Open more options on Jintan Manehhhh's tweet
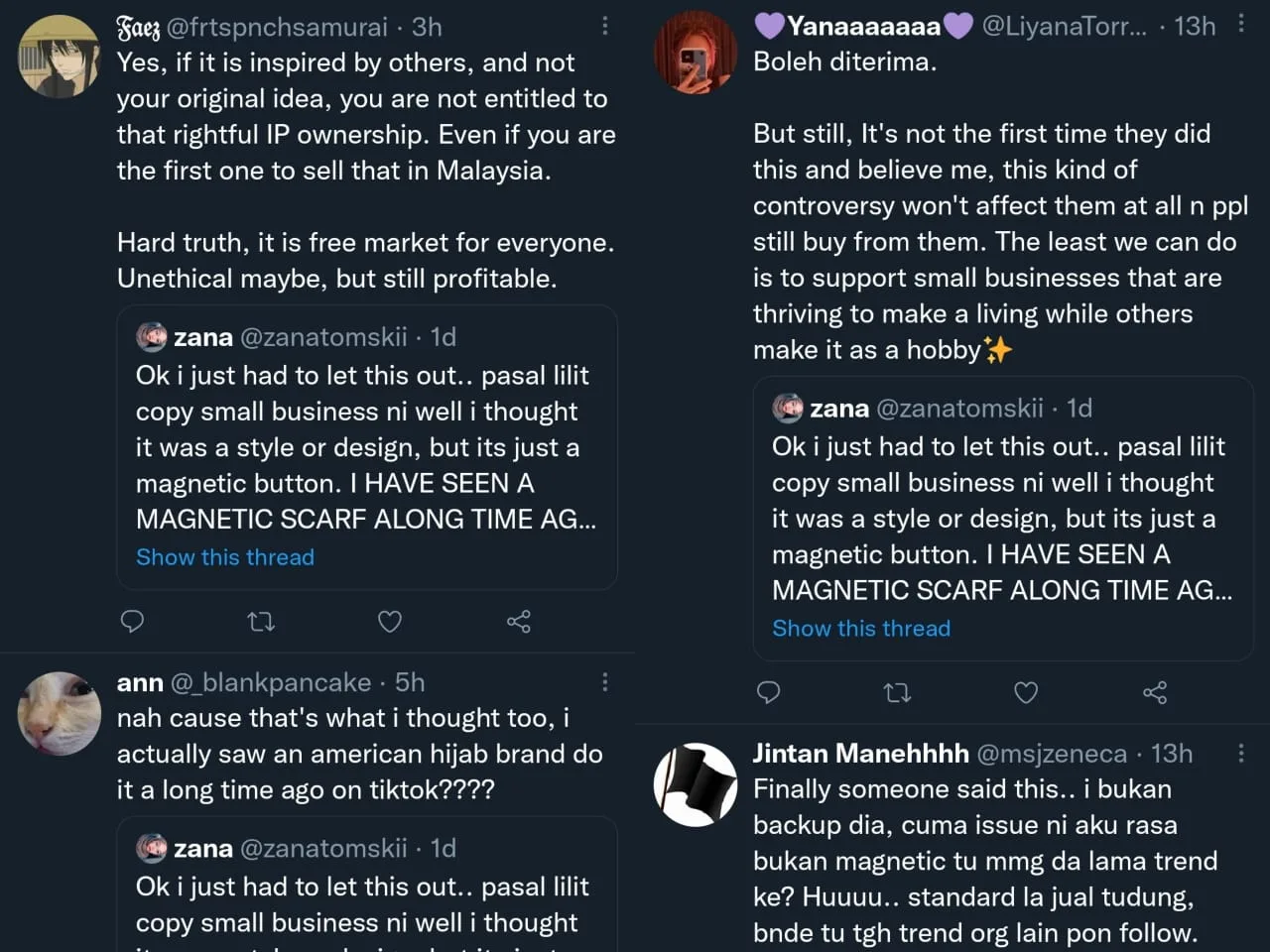The image size is (1270, 952). tap(1240, 754)
